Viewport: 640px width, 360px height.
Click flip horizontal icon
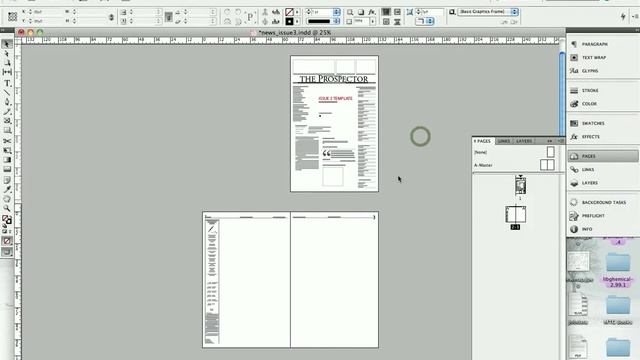pos(227,21)
